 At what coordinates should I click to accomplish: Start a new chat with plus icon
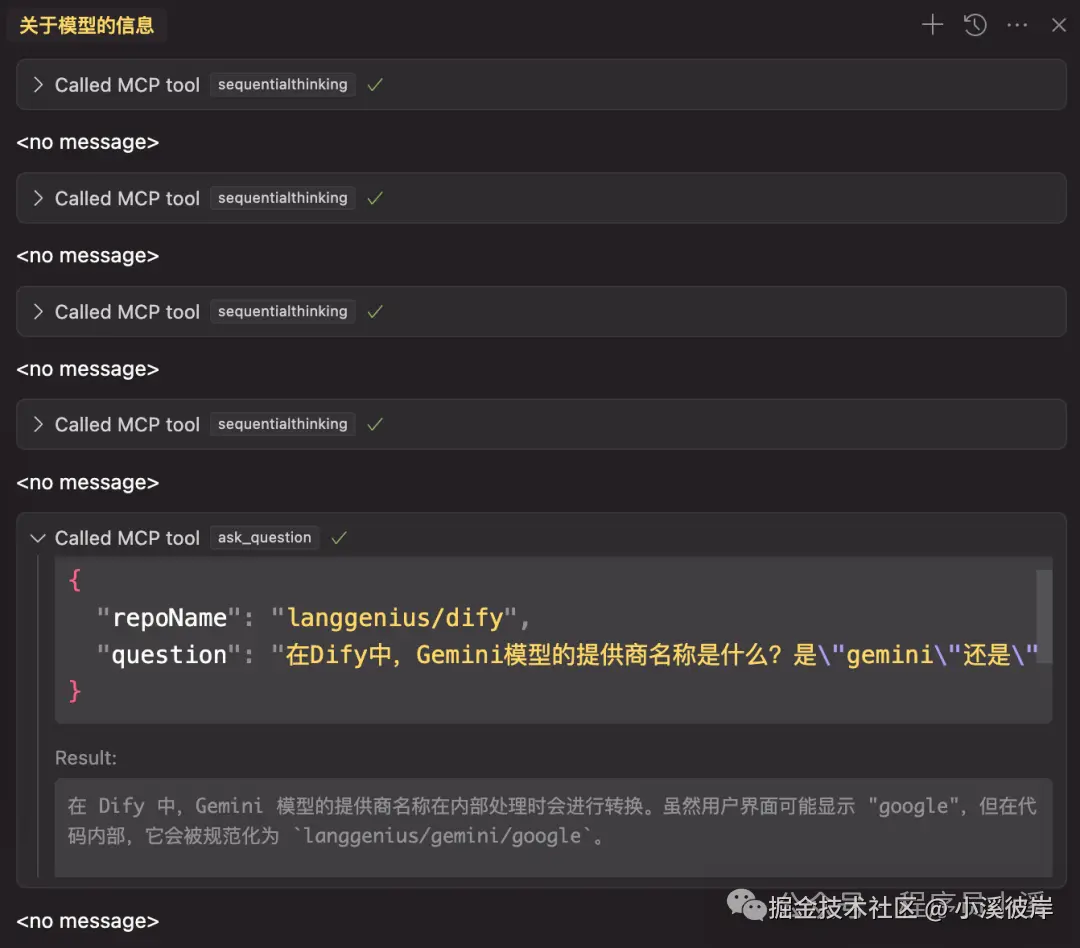932,25
